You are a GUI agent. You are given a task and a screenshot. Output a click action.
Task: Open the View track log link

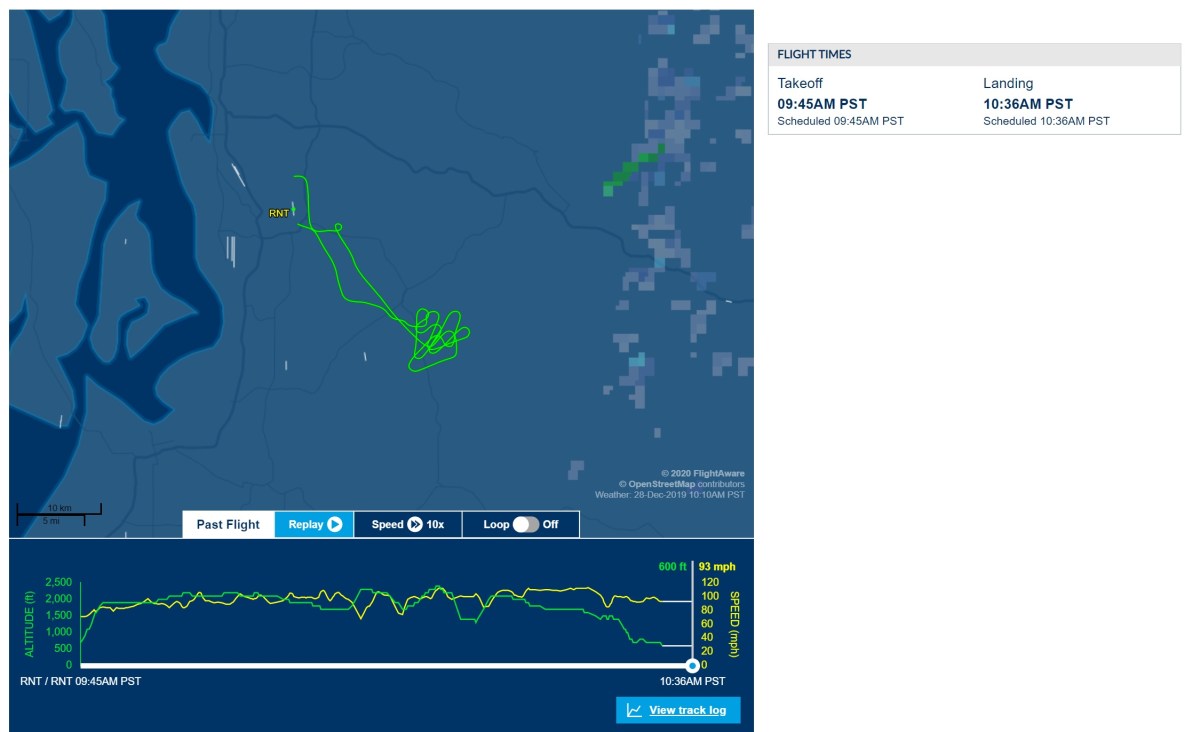[x=687, y=710]
